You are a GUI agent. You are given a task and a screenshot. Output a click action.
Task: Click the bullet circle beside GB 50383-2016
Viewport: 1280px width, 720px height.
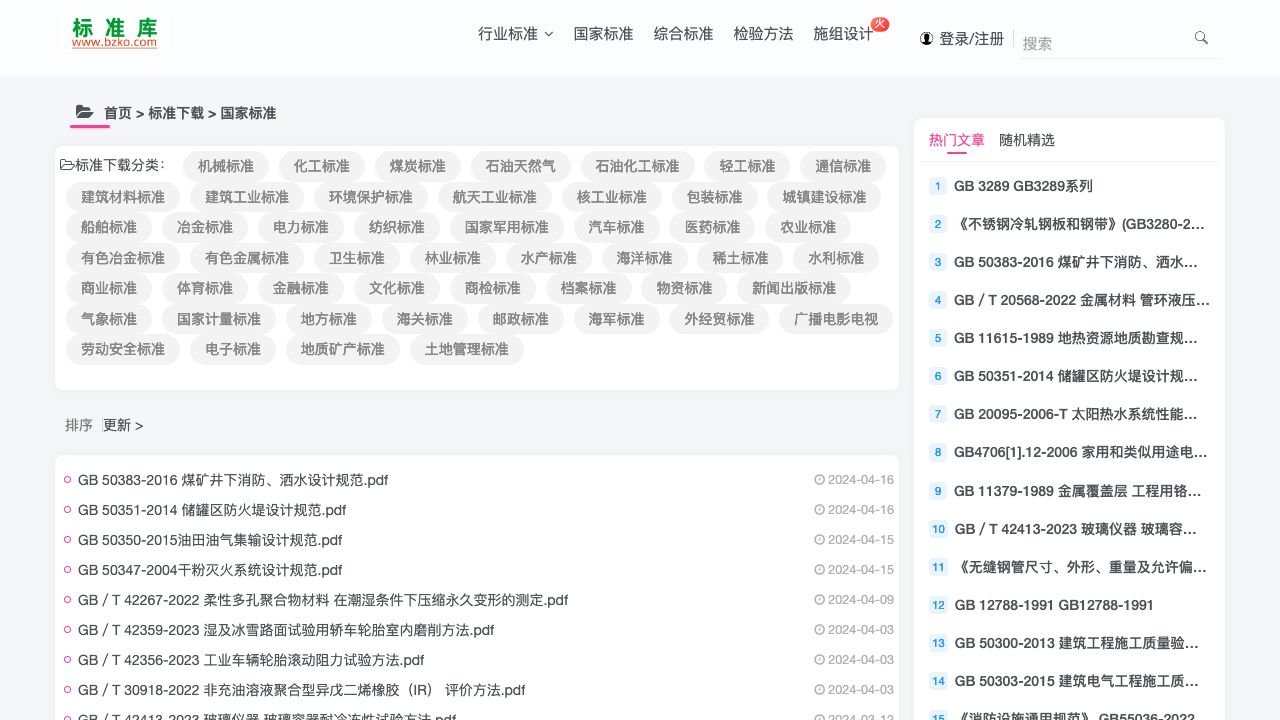[67, 480]
